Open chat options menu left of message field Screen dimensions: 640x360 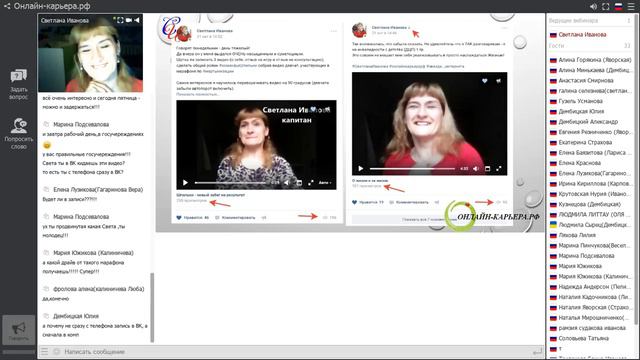tap(44, 351)
